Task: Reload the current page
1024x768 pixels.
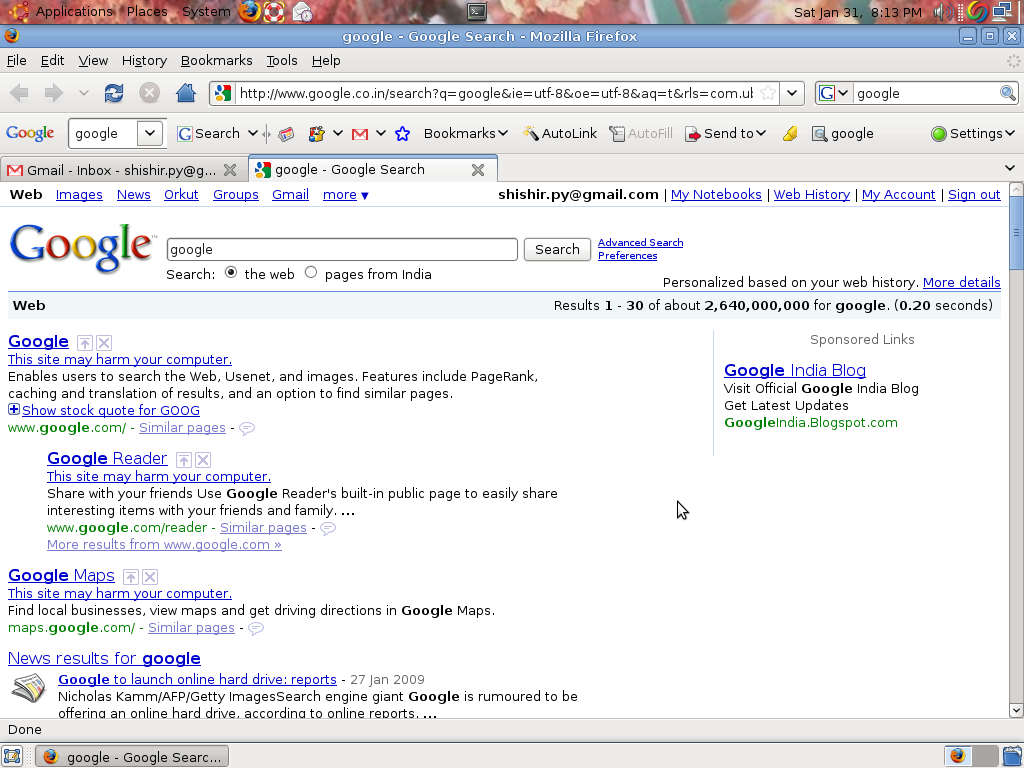Action: [114, 93]
